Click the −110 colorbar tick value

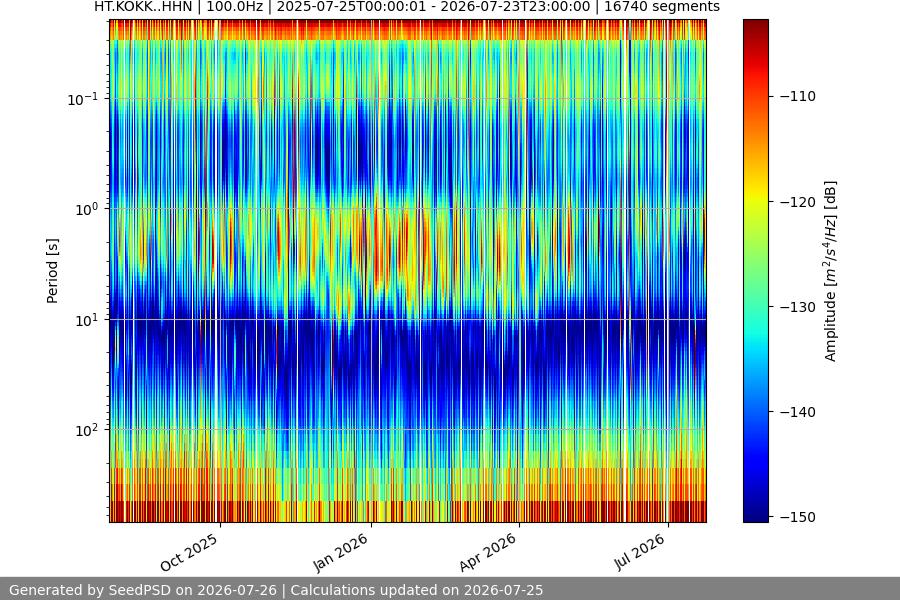pyautogui.click(x=798, y=96)
